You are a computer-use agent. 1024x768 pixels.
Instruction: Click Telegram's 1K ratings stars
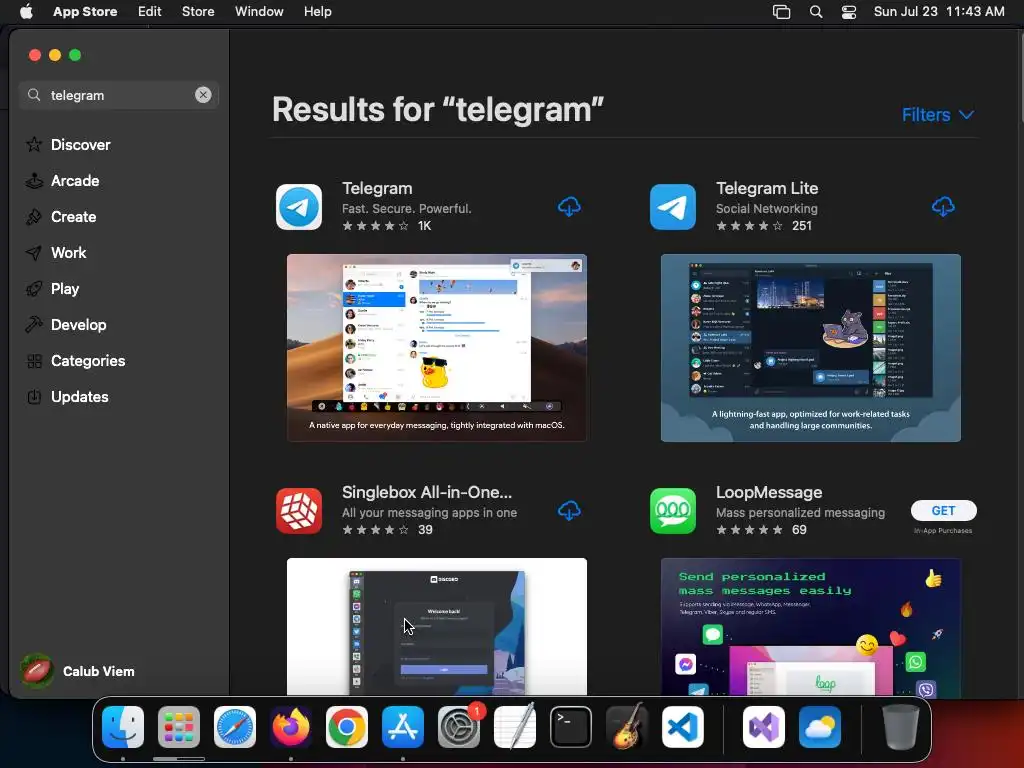point(376,226)
